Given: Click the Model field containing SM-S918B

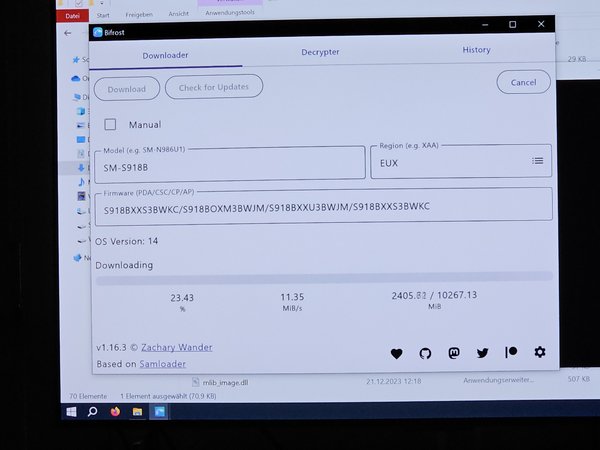Looking at the screenshot, I should pyautogui.click(x=230, y=164).
